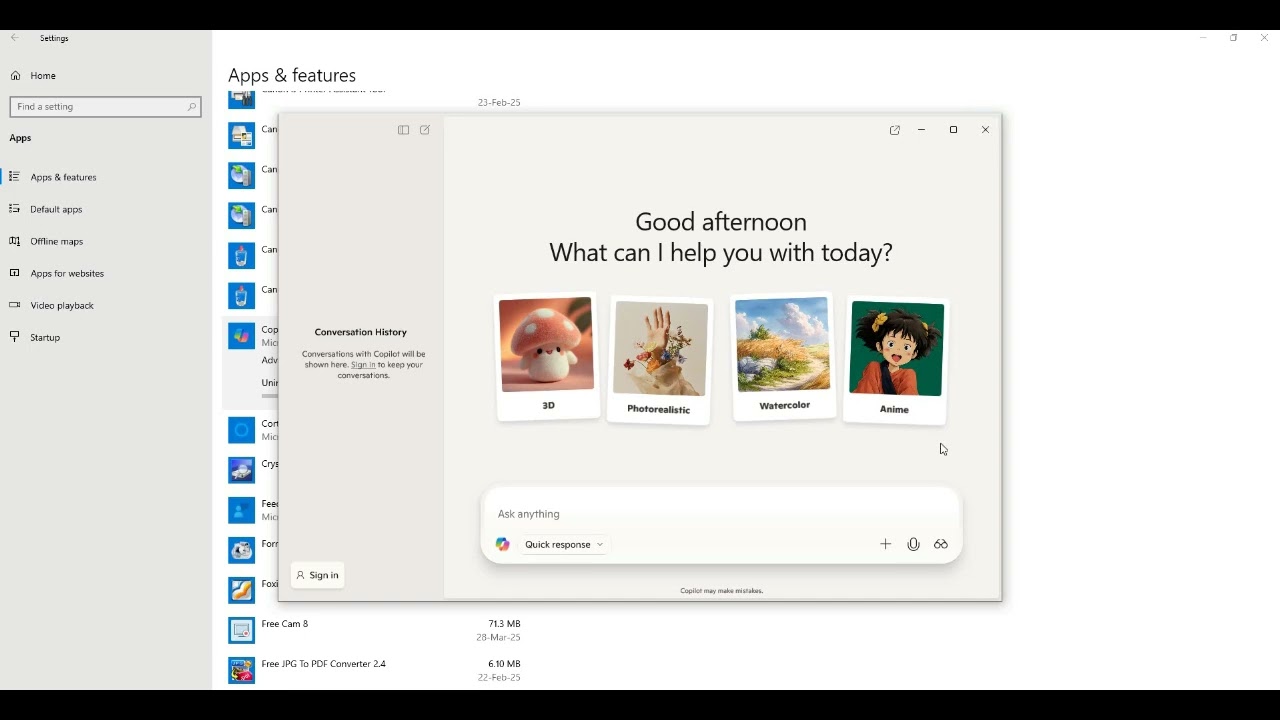Go to Home in Settings
Viewport: 1280px width, 720px height.
tap(43, 76)
